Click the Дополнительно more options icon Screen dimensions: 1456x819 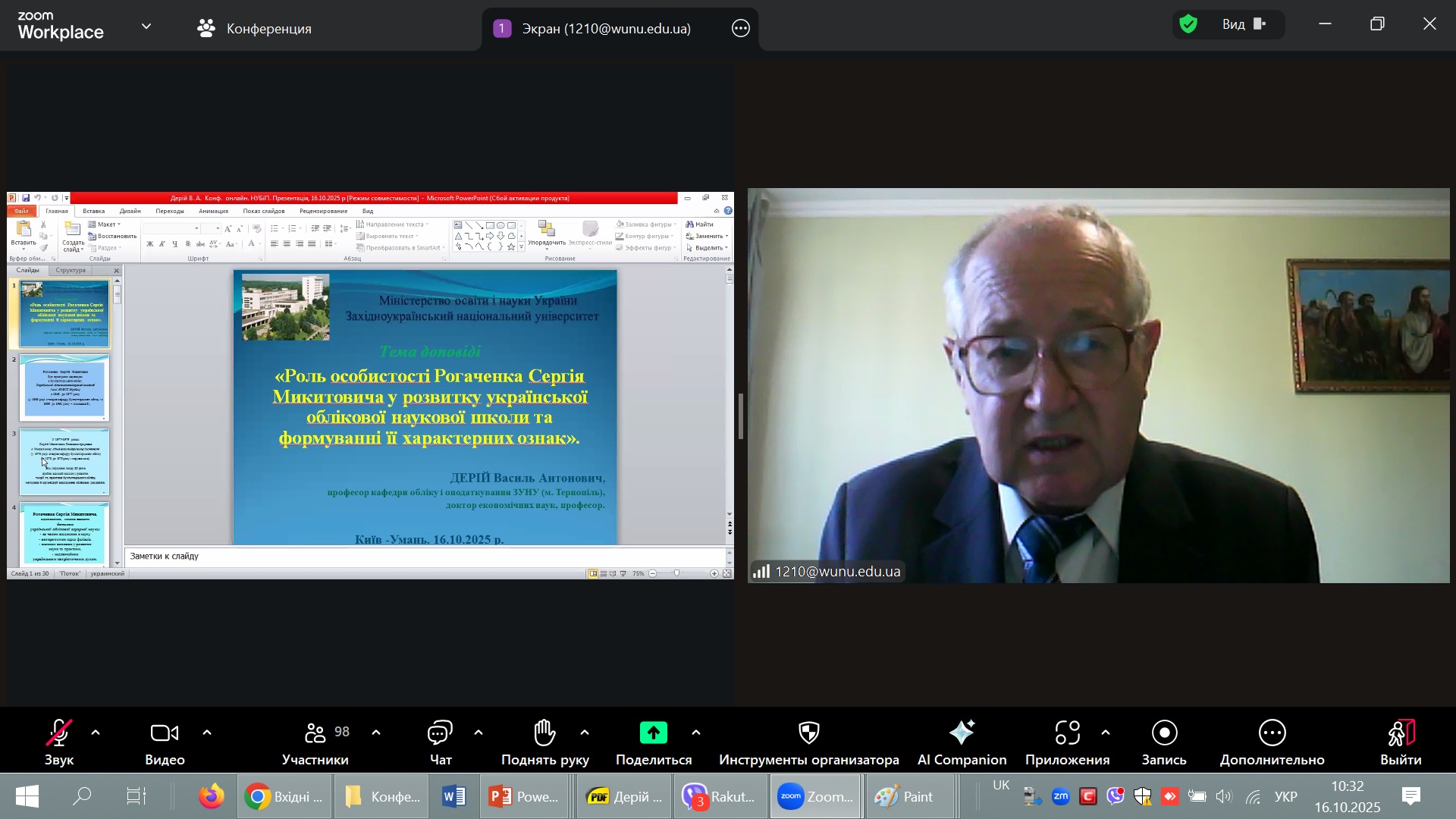[1272, 733]
